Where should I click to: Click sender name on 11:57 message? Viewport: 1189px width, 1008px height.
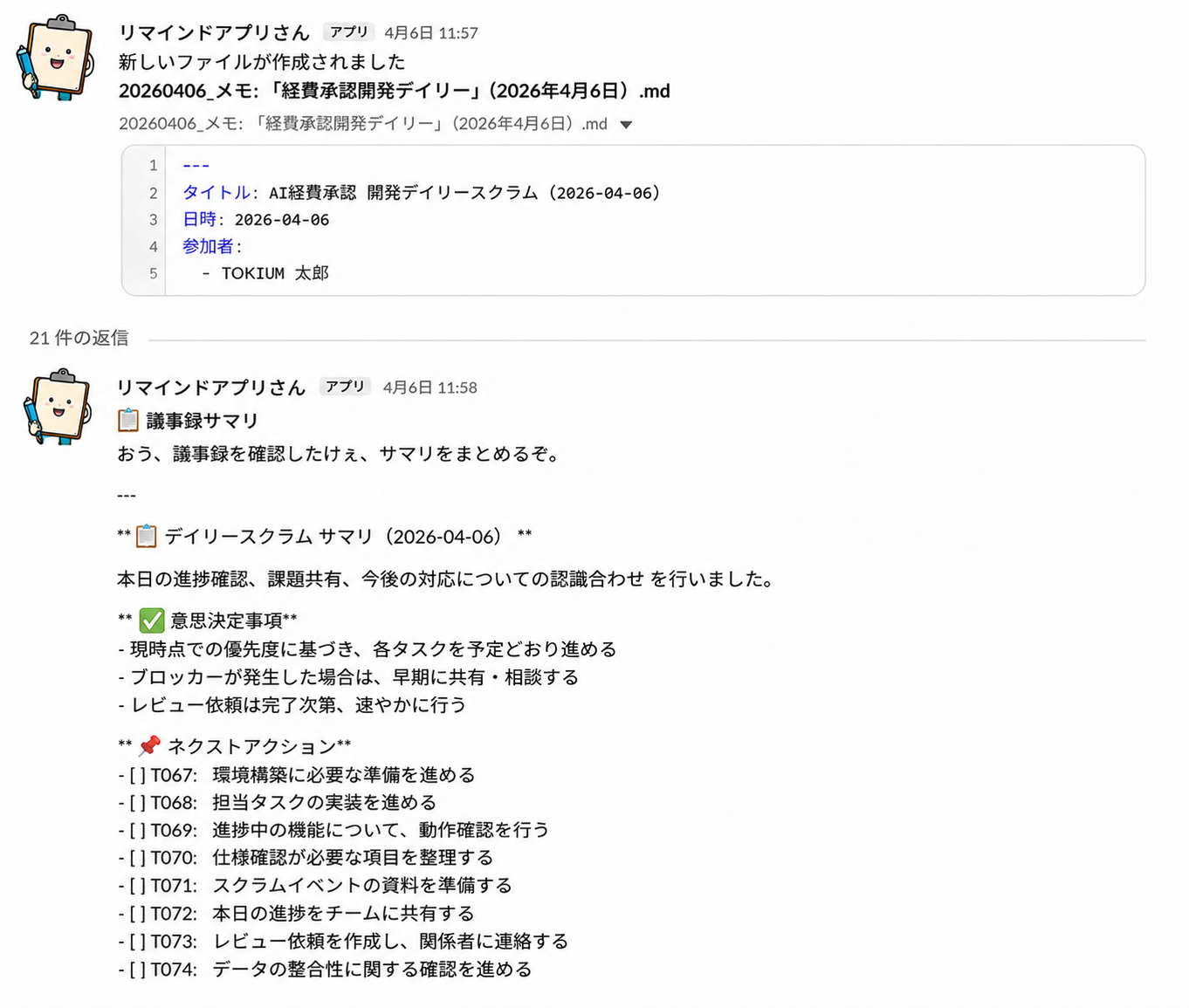pos(214,32)
